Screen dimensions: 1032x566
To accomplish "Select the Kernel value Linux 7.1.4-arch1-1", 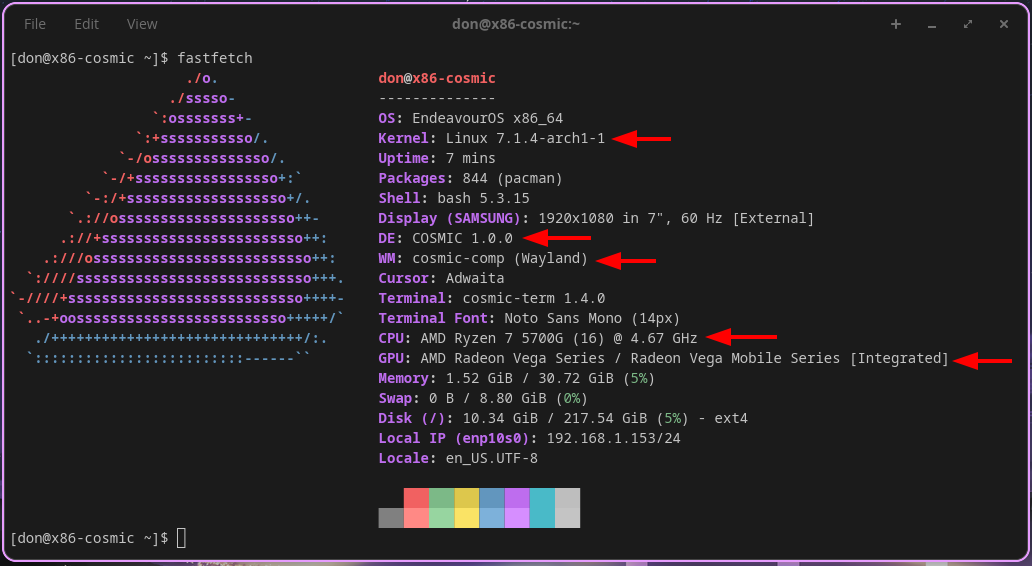I will 525,138.
